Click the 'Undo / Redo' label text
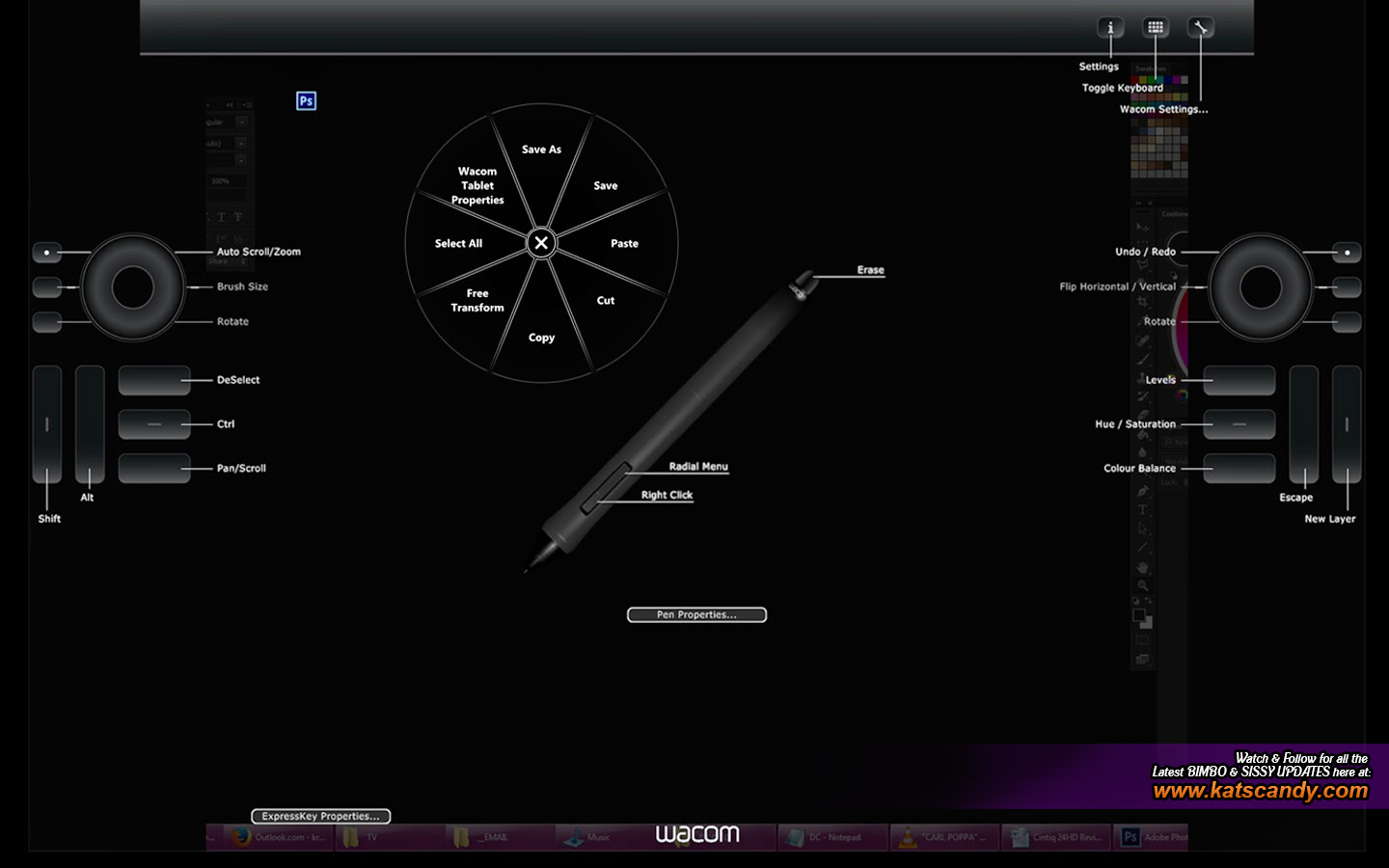 [1145, 252]
